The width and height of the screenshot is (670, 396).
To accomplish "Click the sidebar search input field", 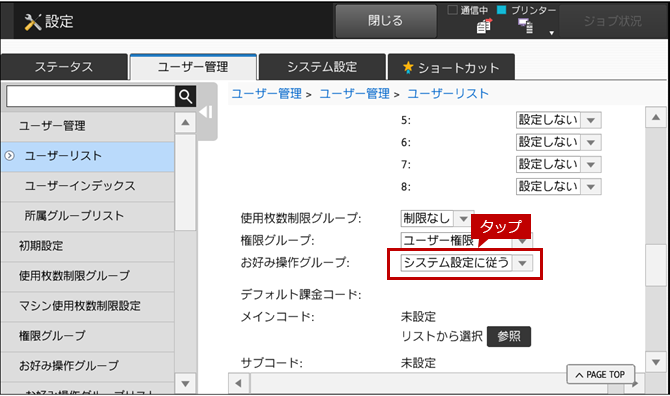I will click(91, 97).
